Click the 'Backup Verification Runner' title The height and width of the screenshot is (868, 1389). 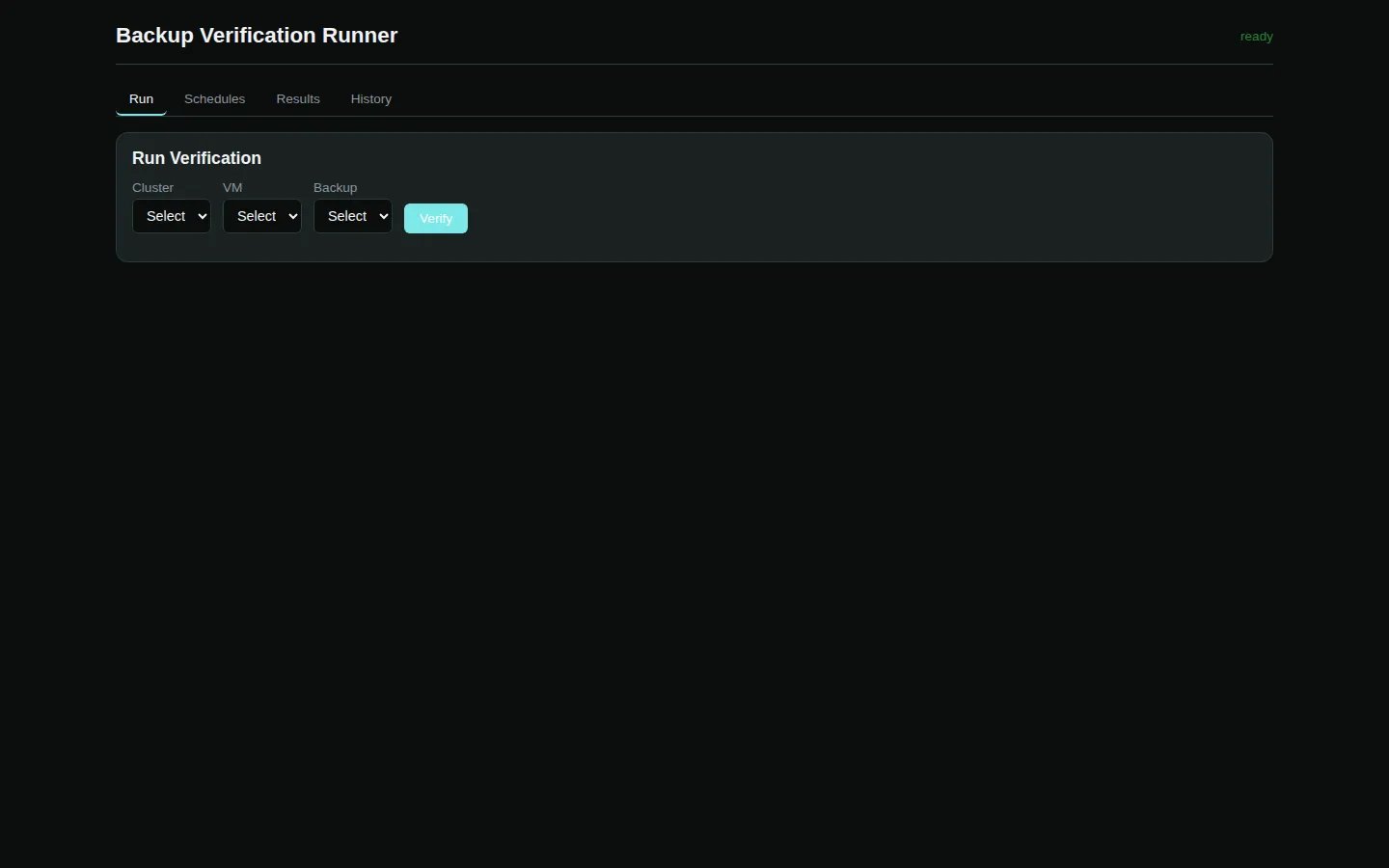pos(257,36)
